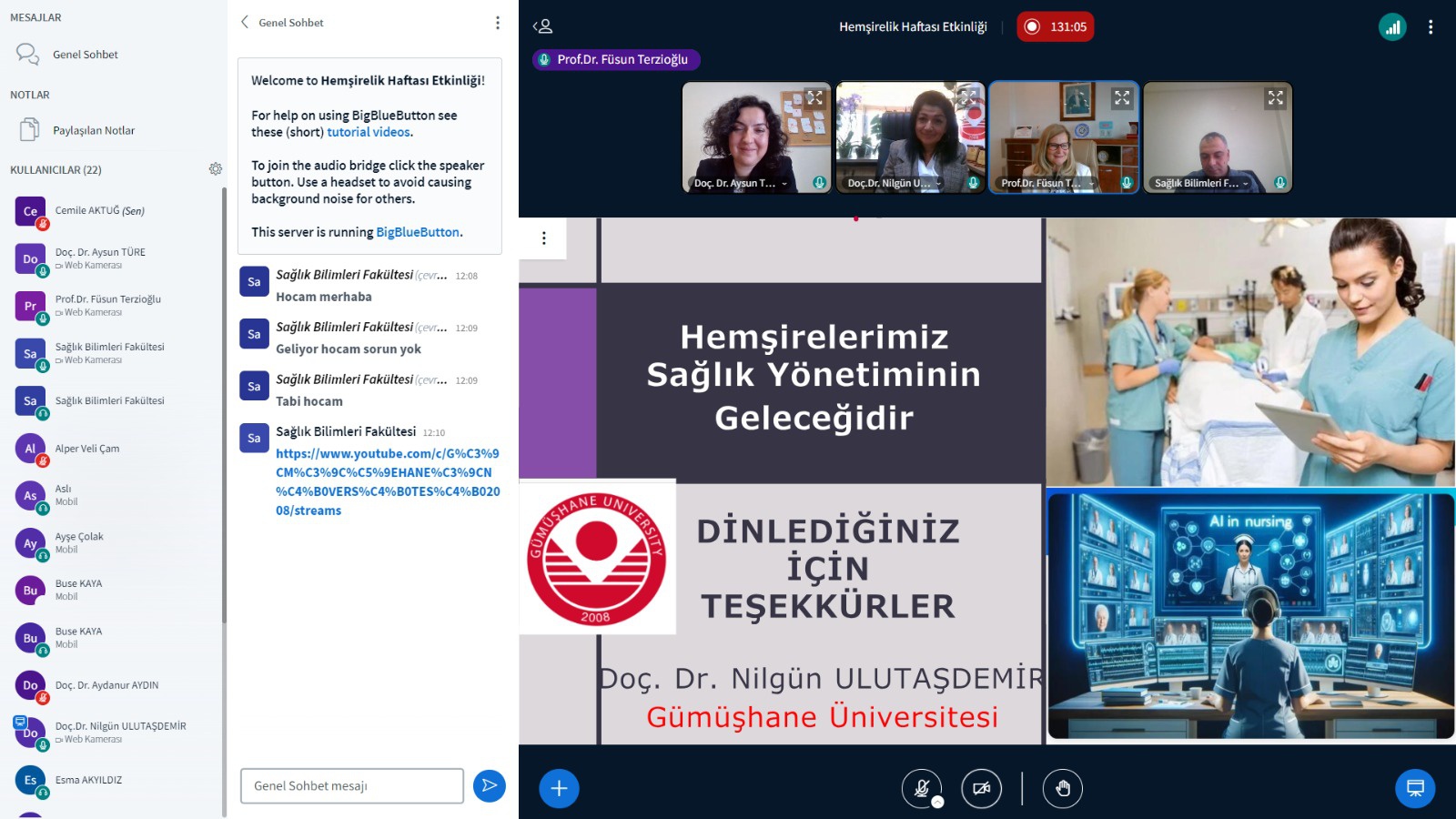Toggle webcam sharing button
Image resolution: width=1456 pixels, height=819 pixels.
981,788
